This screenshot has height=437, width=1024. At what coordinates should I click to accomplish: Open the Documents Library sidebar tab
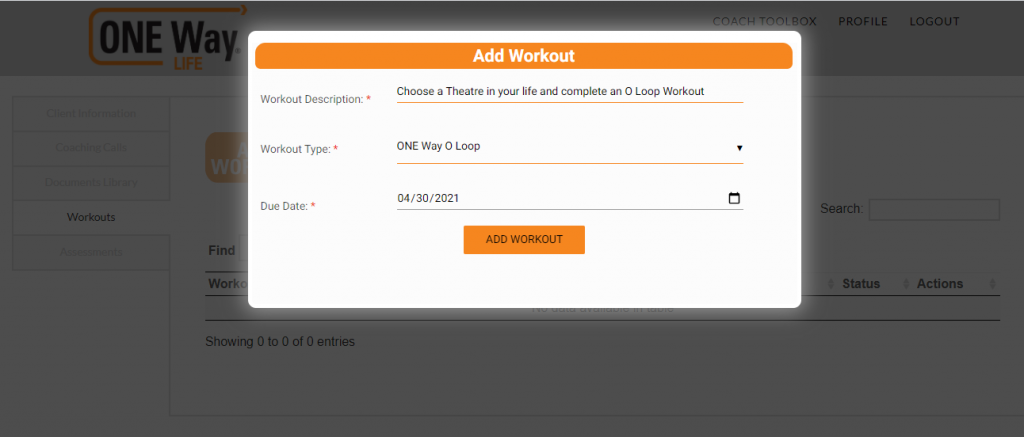(x=91, y=183)
